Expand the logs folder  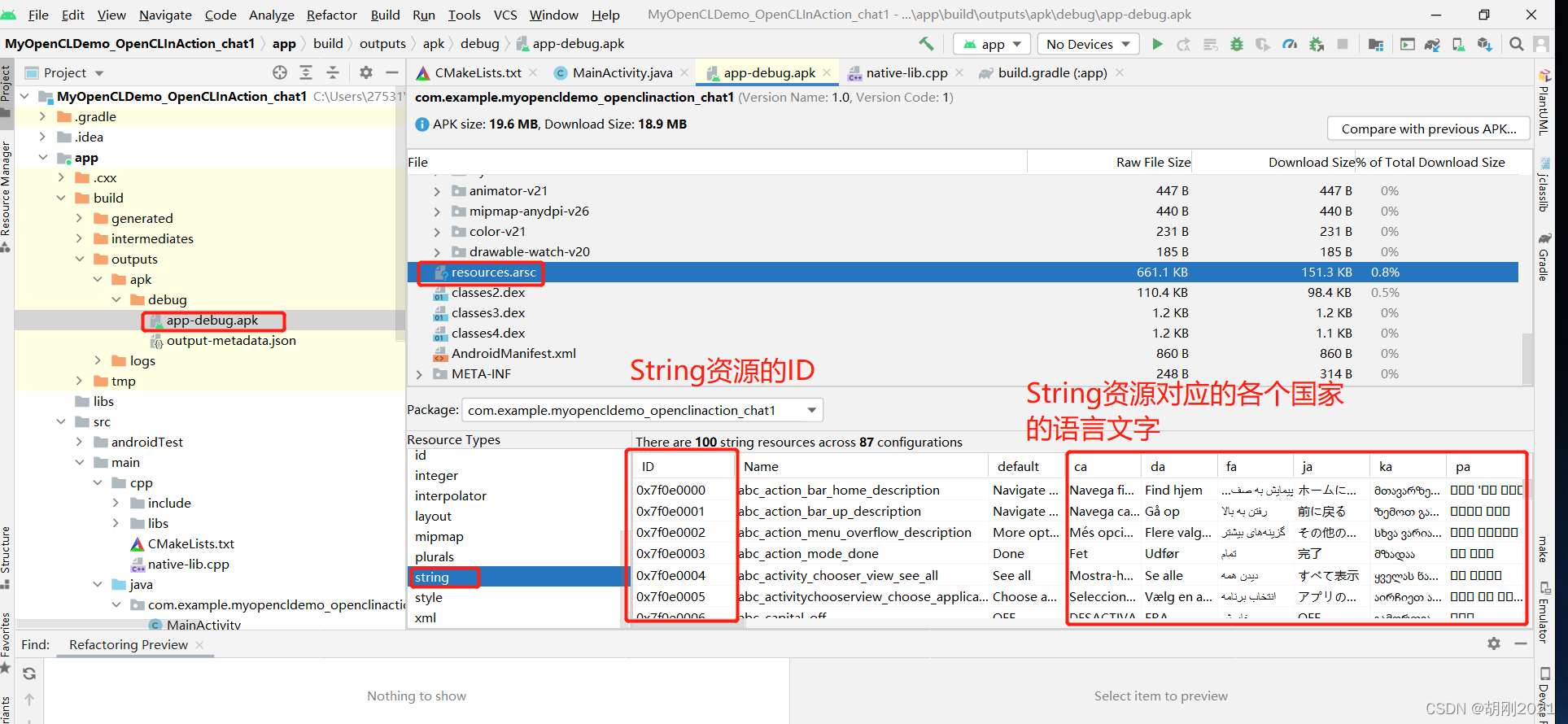point(98,360)
